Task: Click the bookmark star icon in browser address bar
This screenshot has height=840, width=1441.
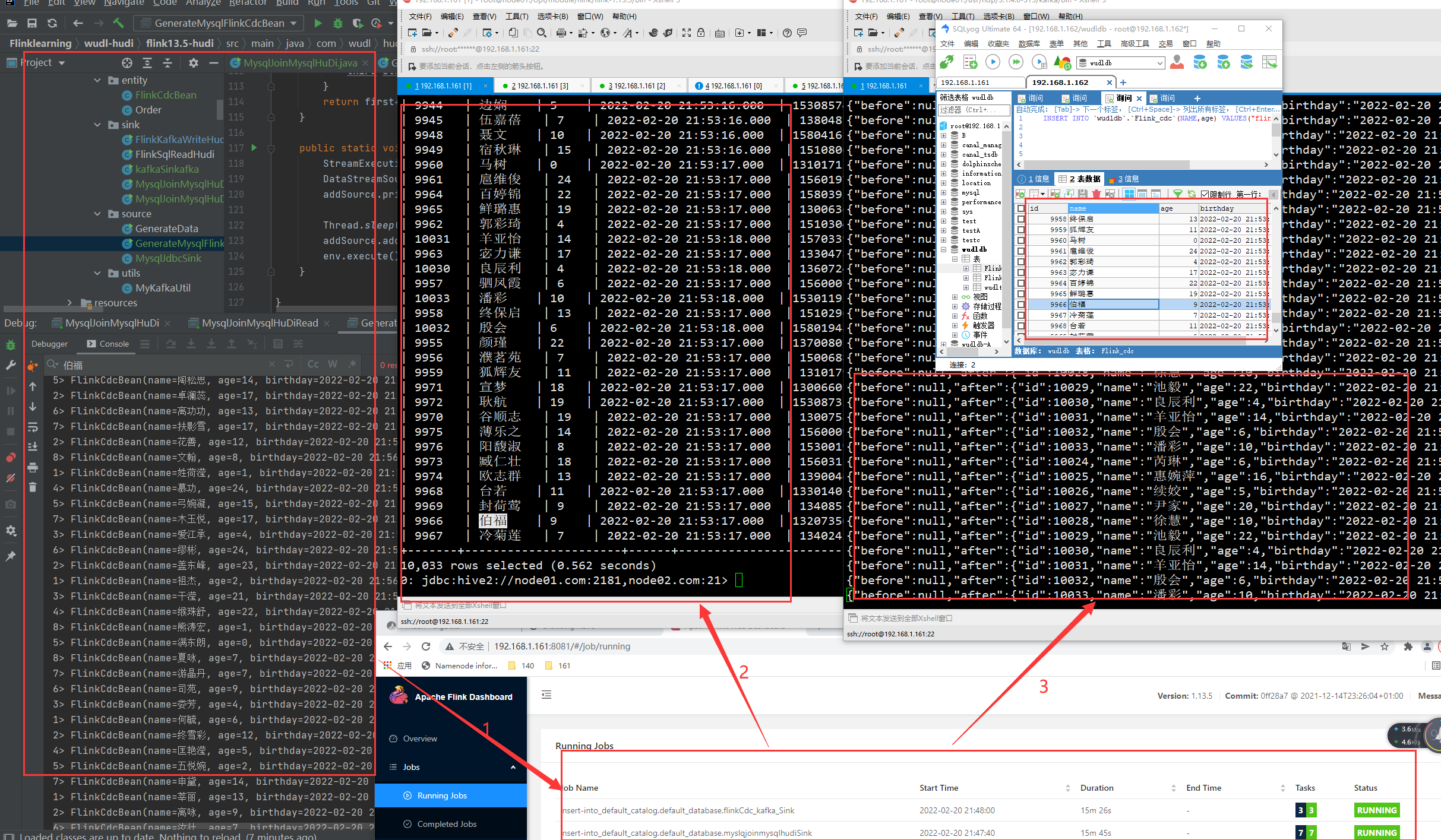Action: point(1385,646)
